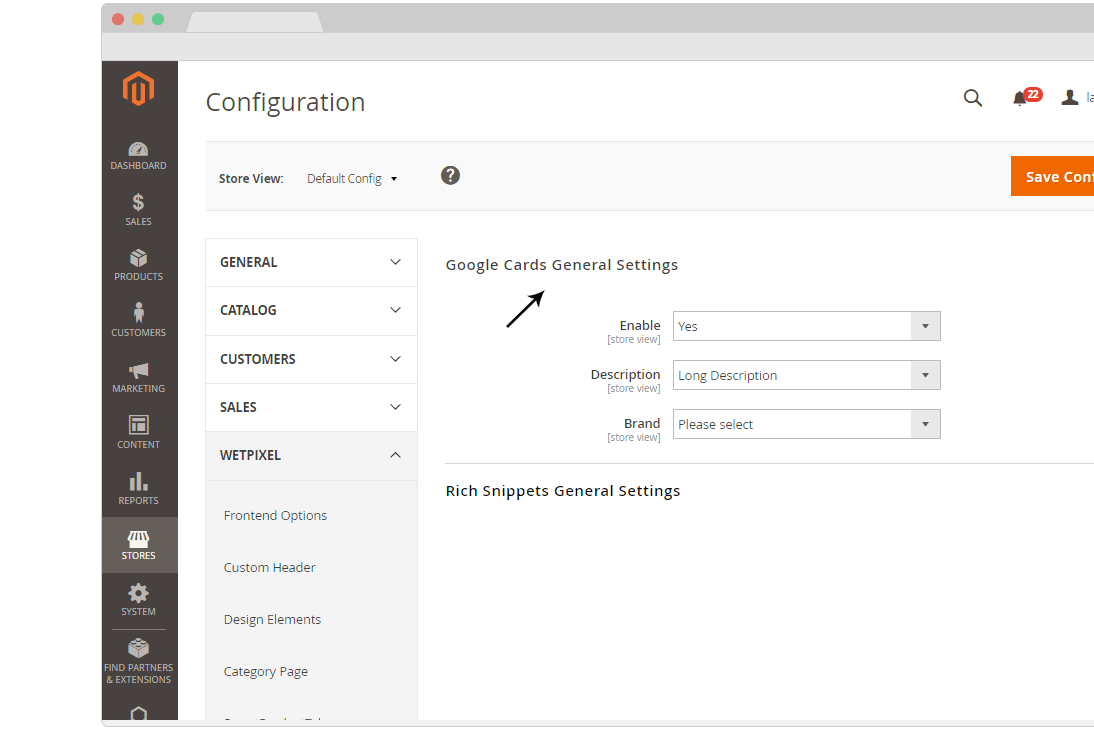
Task: Click the Save Config button
Action: [x=1052, y=177]
